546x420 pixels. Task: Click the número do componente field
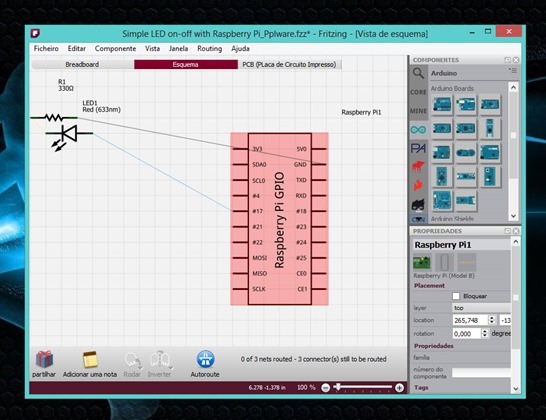point(481,373)
